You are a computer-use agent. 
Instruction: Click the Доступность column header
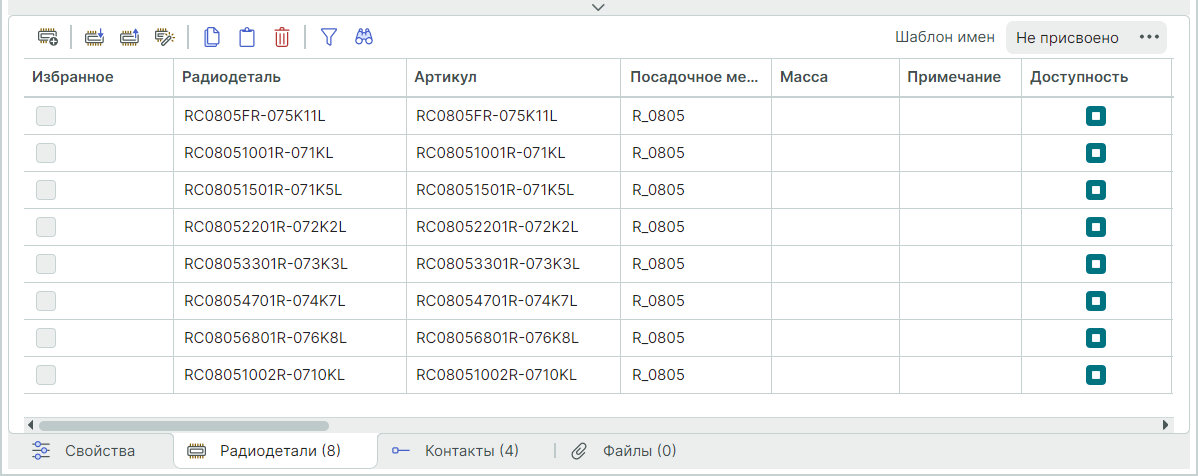click(x=1096, y=77)
